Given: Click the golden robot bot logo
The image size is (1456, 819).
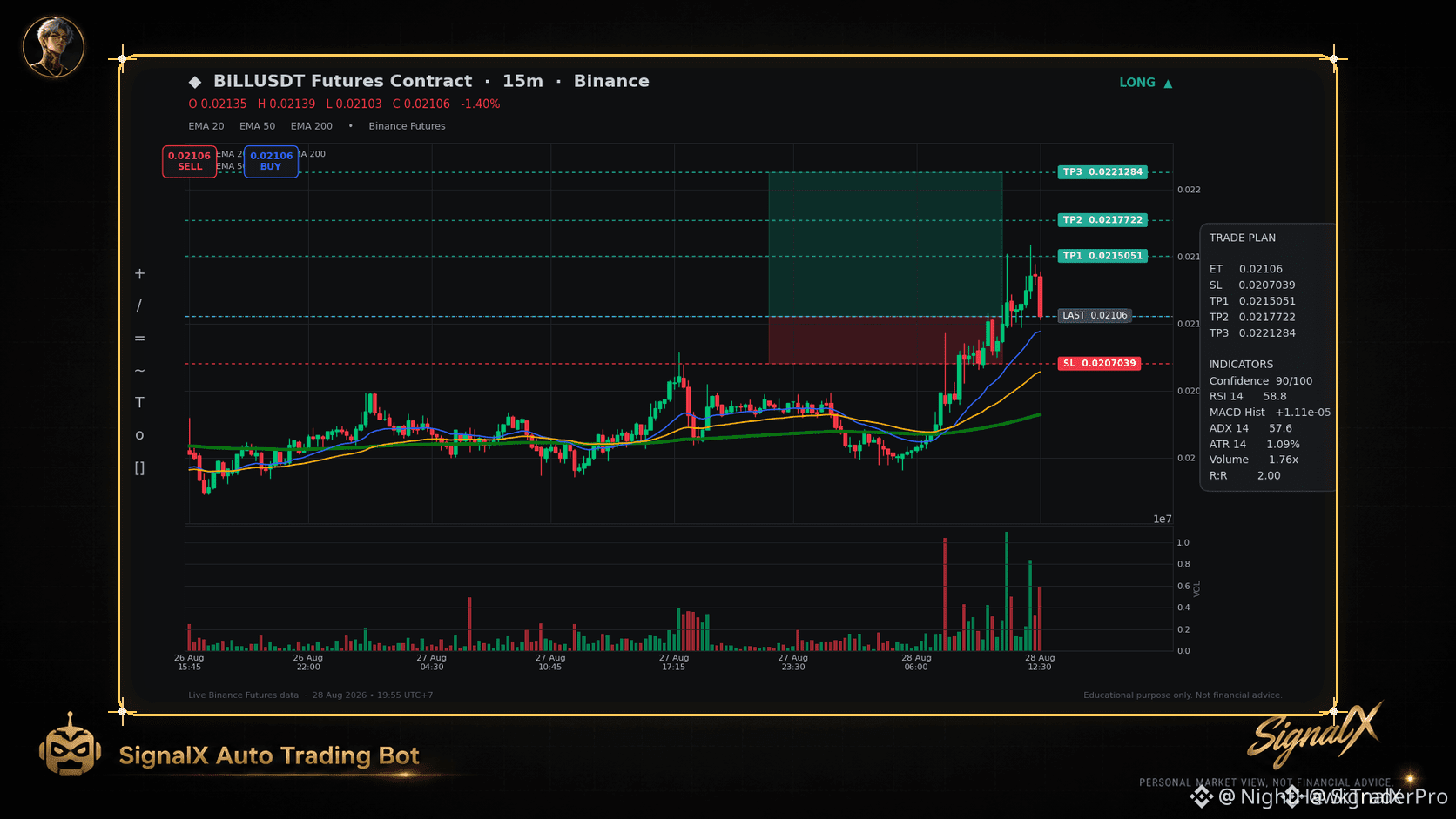Looking at the screenshot, I should click(70, 745).
